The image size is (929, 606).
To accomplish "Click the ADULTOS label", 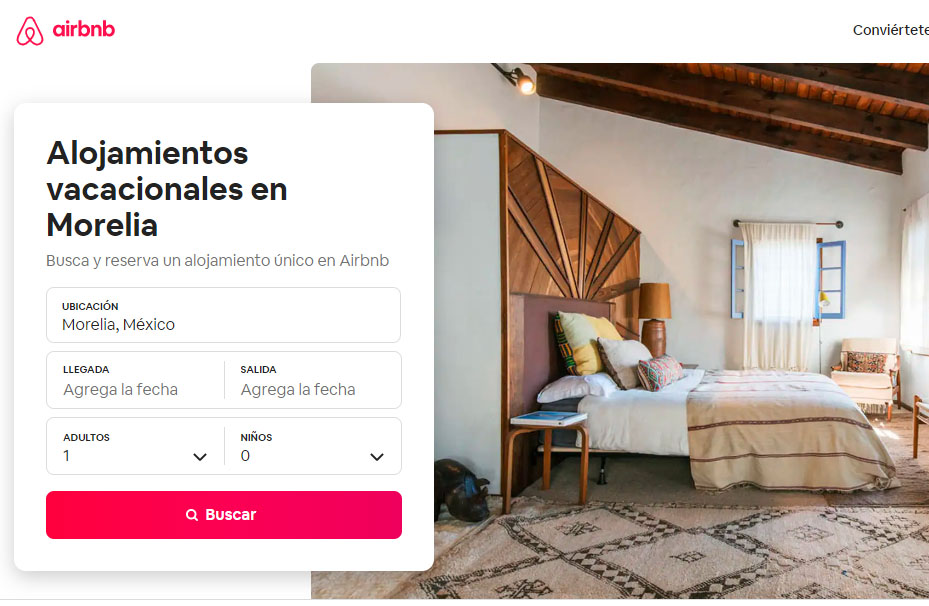I will tap(87, 437).
